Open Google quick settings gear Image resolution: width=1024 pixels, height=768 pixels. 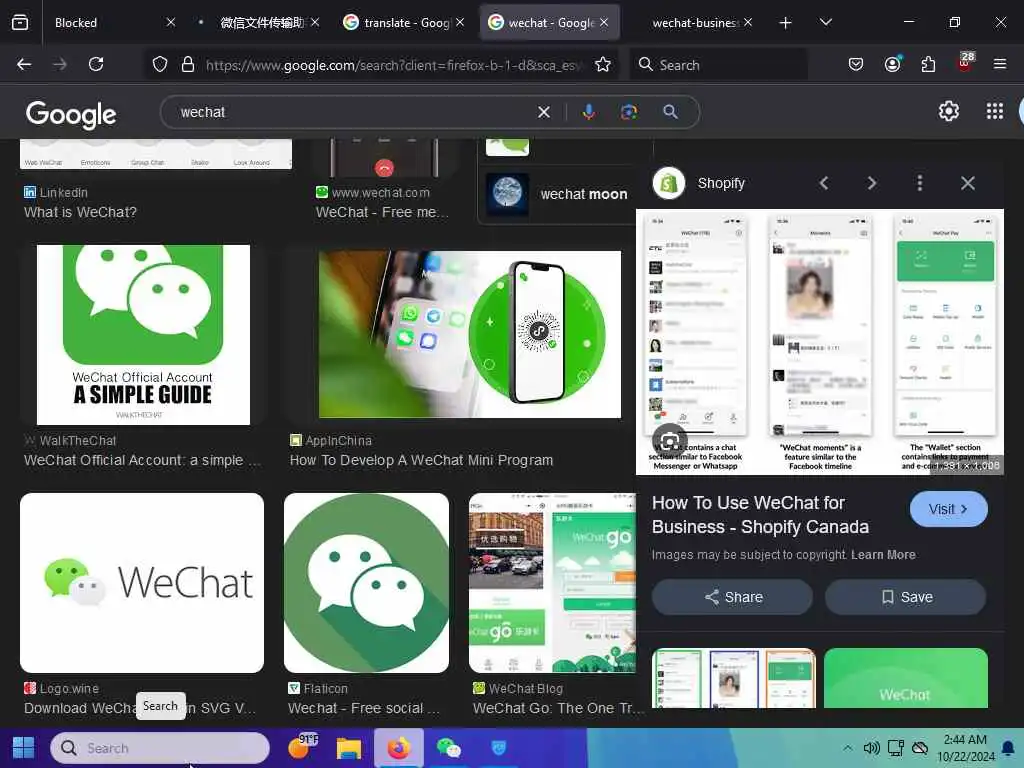pyautogui.click(x=948, y=111)
